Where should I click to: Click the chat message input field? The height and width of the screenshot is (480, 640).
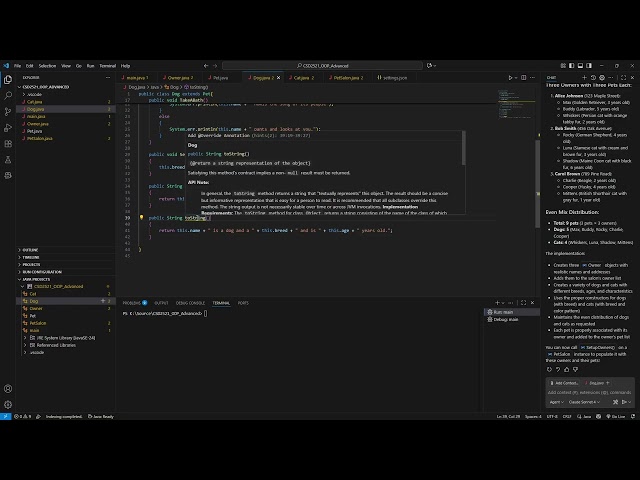click(590, 392)
